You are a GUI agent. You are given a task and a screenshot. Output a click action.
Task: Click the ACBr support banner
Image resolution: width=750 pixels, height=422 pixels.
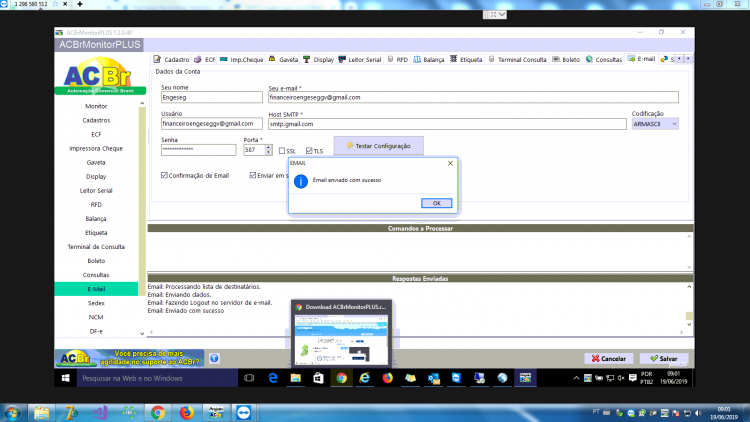(x=130, y=358)
